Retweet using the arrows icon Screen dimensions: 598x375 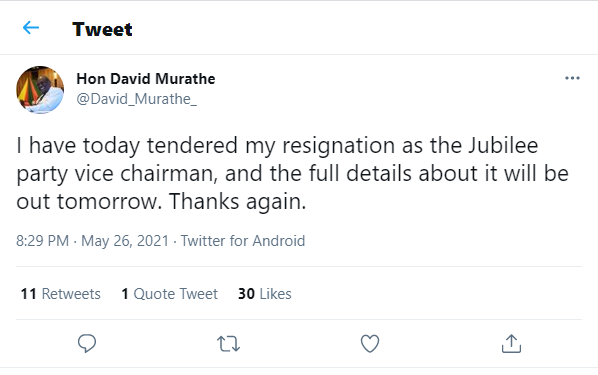228,343
